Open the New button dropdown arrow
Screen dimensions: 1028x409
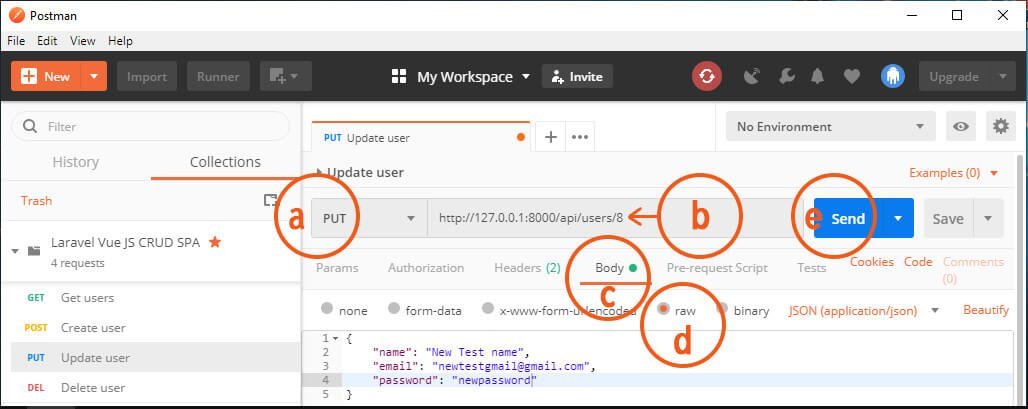94,77
